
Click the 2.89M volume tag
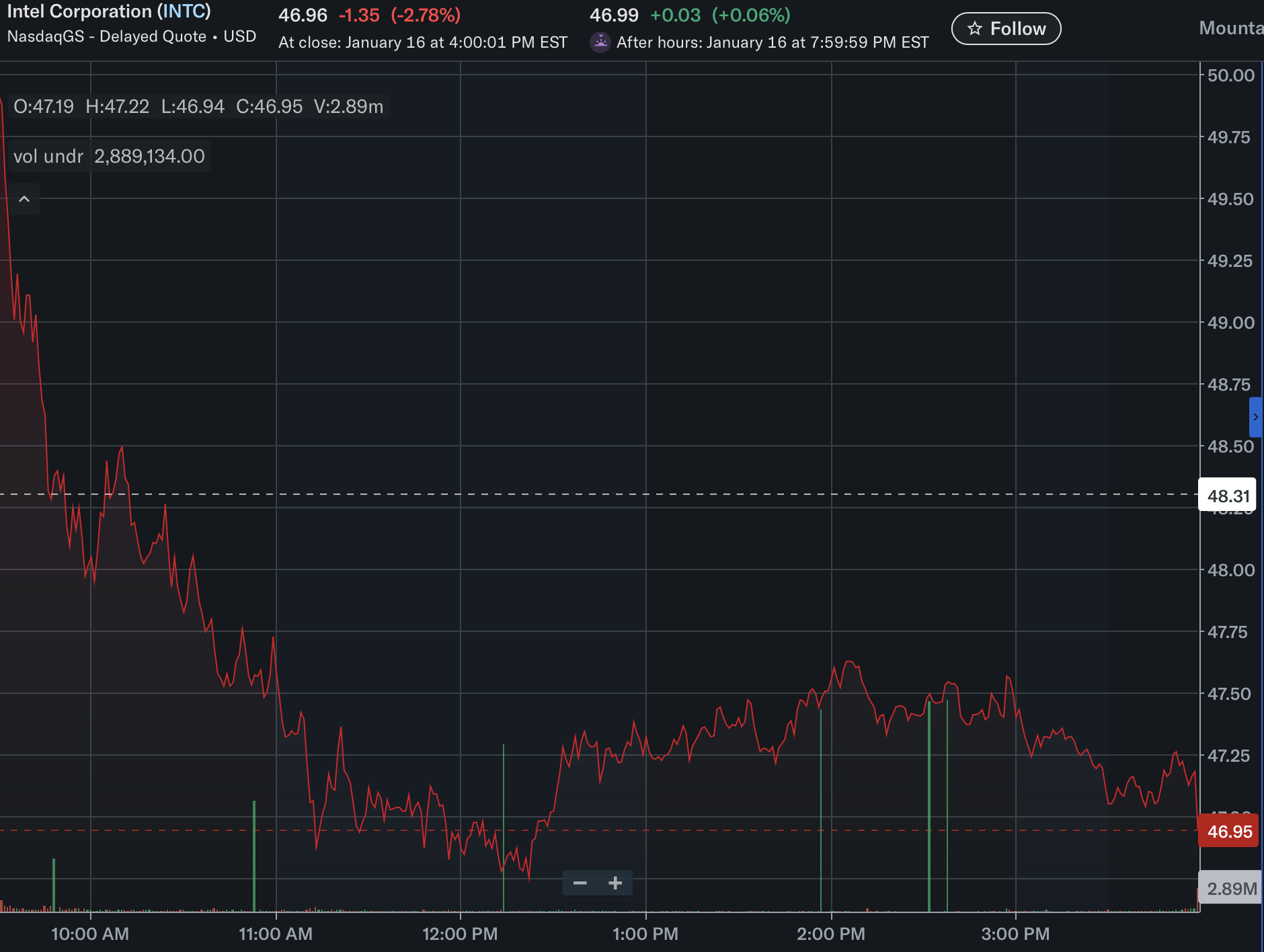(1231, 889)
